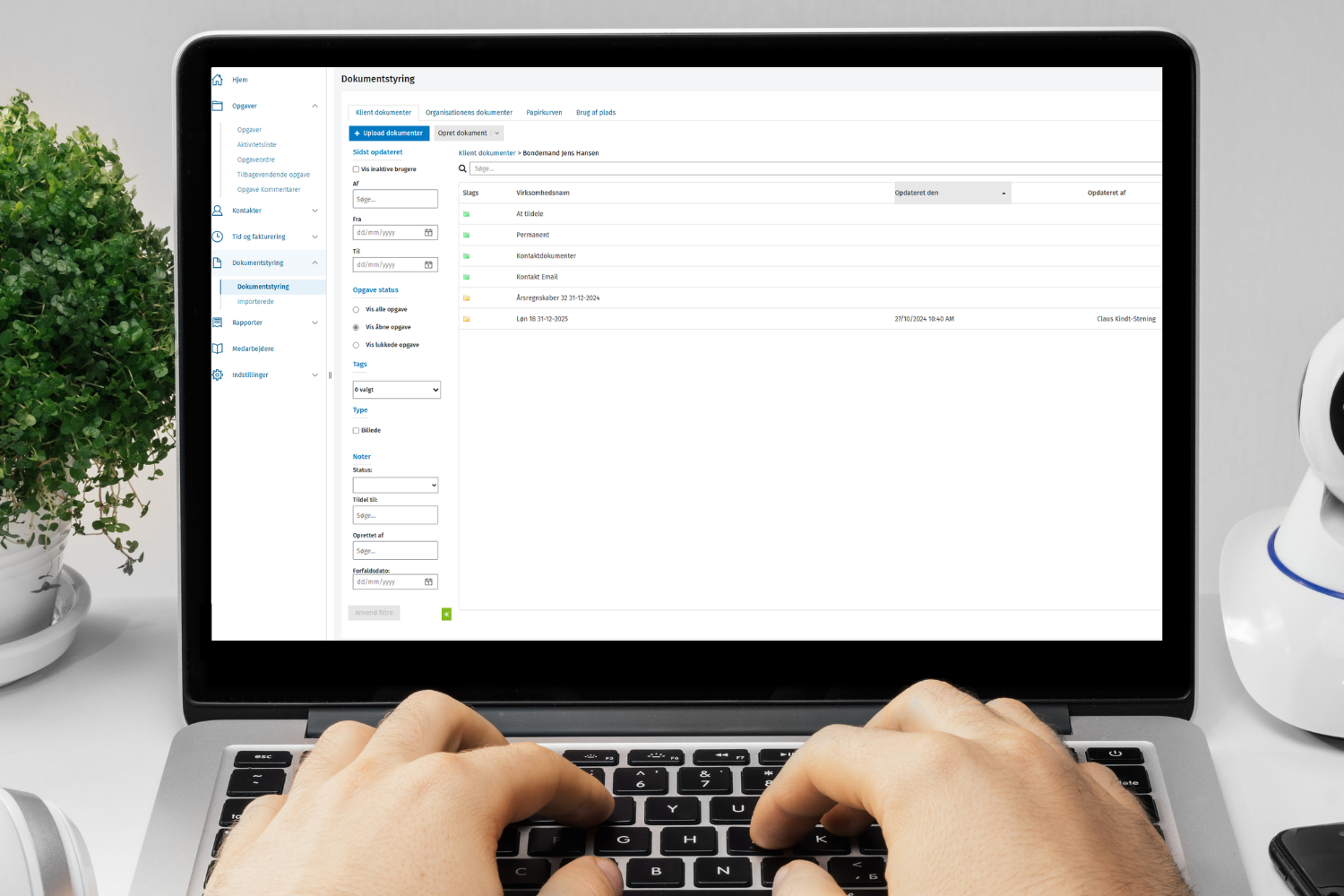Viewport: 1344px width, 896px height.
Task: Click the Hjem house icon in sidebar
Action: (x=217, y=80)
